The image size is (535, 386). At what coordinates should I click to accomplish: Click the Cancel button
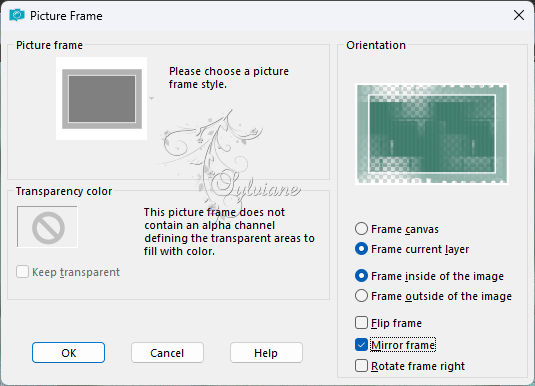click(167, 353)
